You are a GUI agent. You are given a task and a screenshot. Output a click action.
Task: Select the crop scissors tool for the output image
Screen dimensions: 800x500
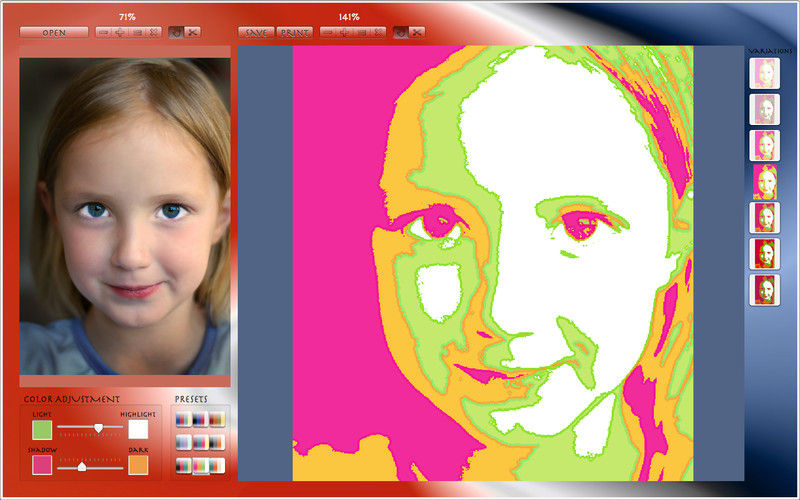[x=417, y=32]
